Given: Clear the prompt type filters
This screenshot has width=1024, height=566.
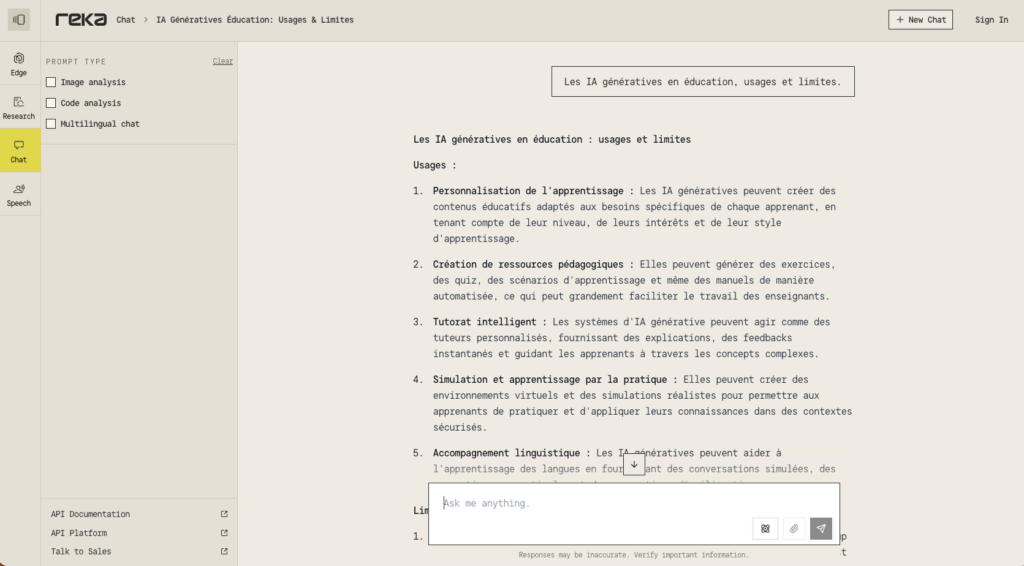Looking at the screenshot, I should click(x=222, y=61).
